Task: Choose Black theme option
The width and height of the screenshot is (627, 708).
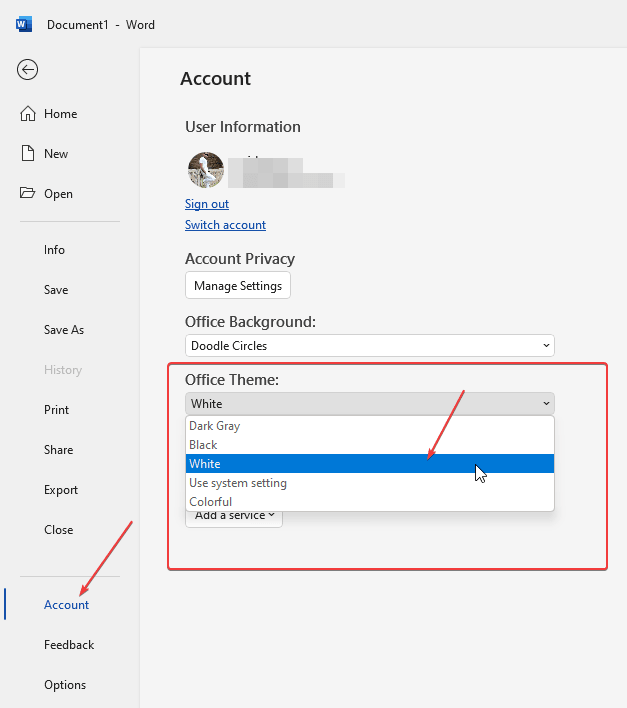Action: coord(370,445)
